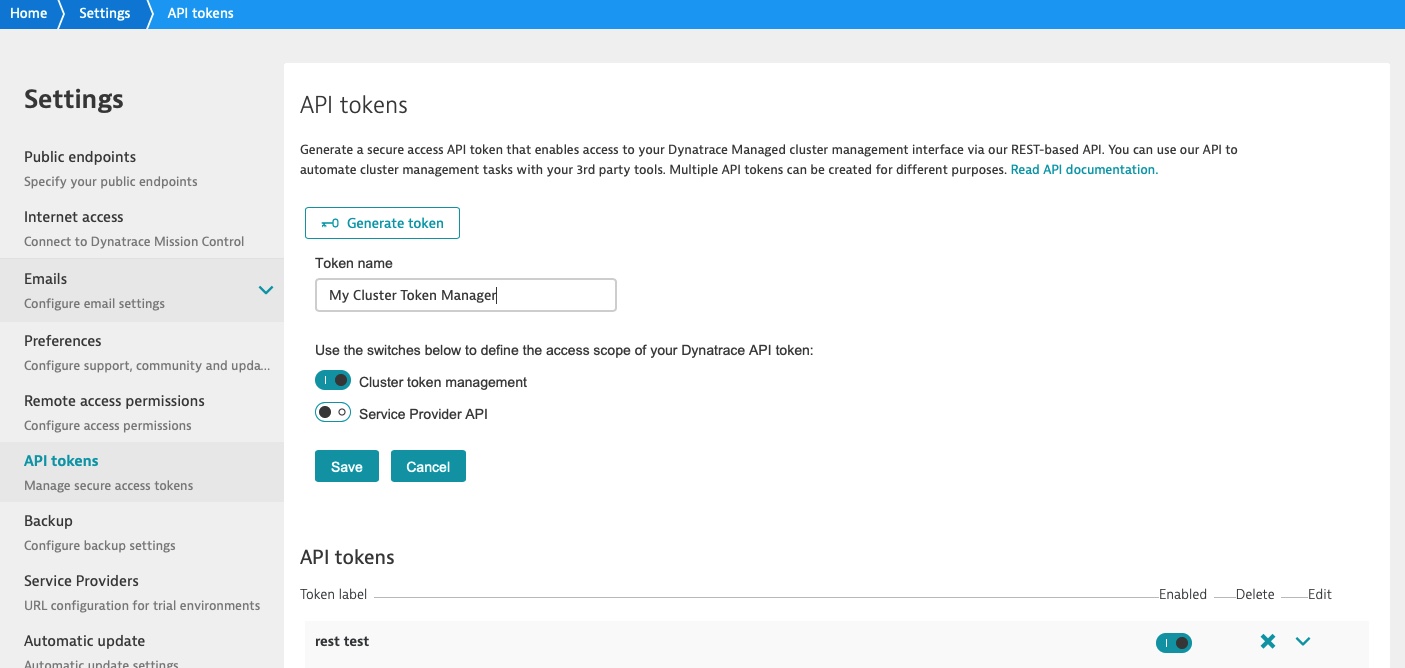Click the rest test token label
Image resolution: width=1405 pixels, height=668 pixels.
(x=342, y=642)
